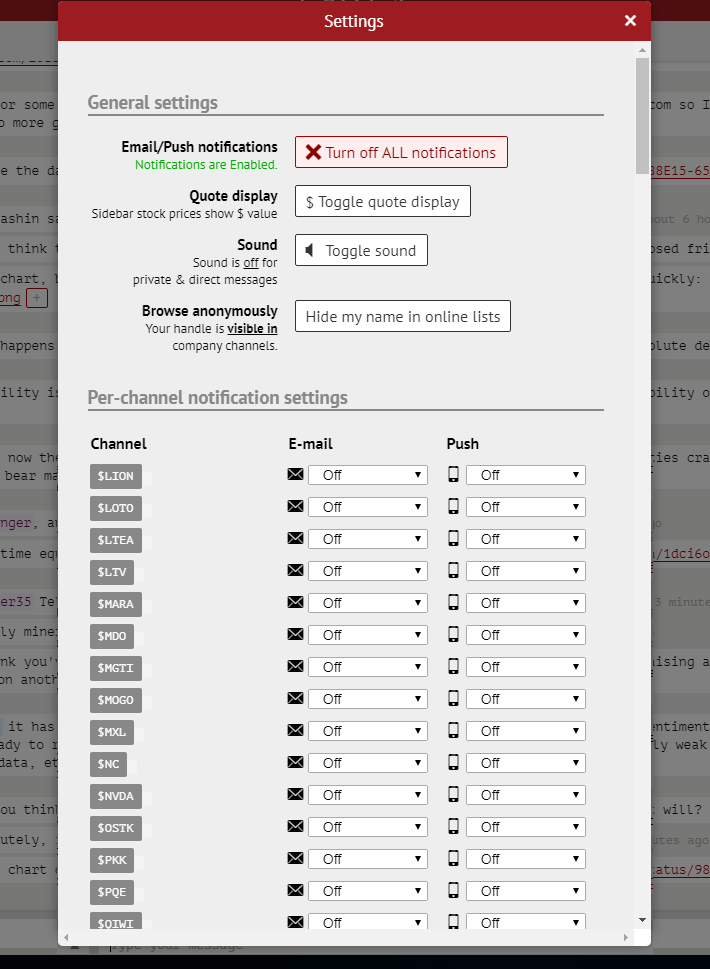Click the envelope icon in $NC row

(295, 762)
